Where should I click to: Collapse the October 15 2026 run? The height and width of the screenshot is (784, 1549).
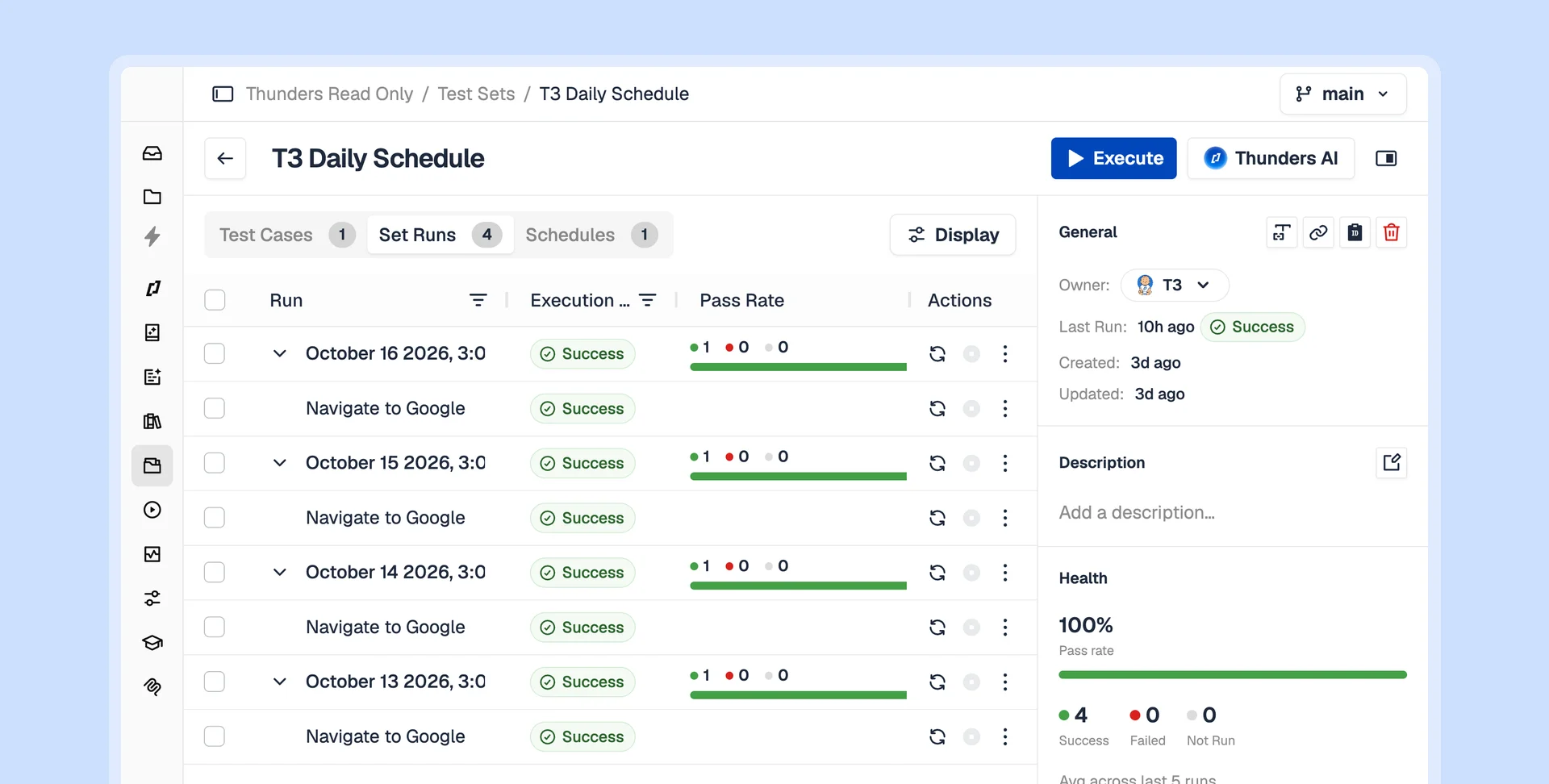(x=279, y=463)
